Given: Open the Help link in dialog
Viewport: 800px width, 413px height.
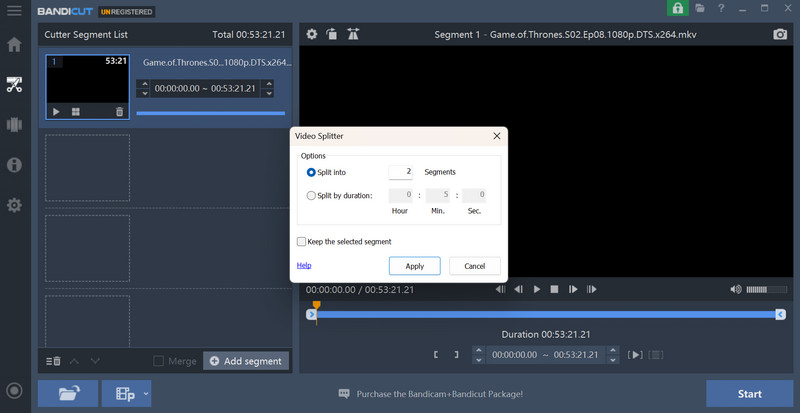Looking at the screenshot, I should pos(304,265).
